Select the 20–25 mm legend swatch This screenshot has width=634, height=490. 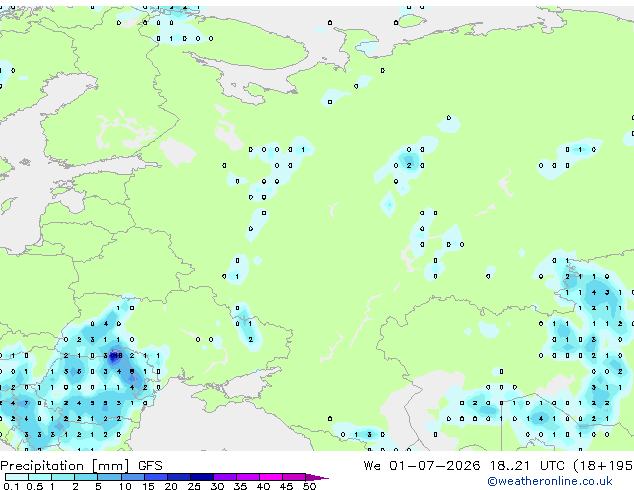click(x=178, y=477)
